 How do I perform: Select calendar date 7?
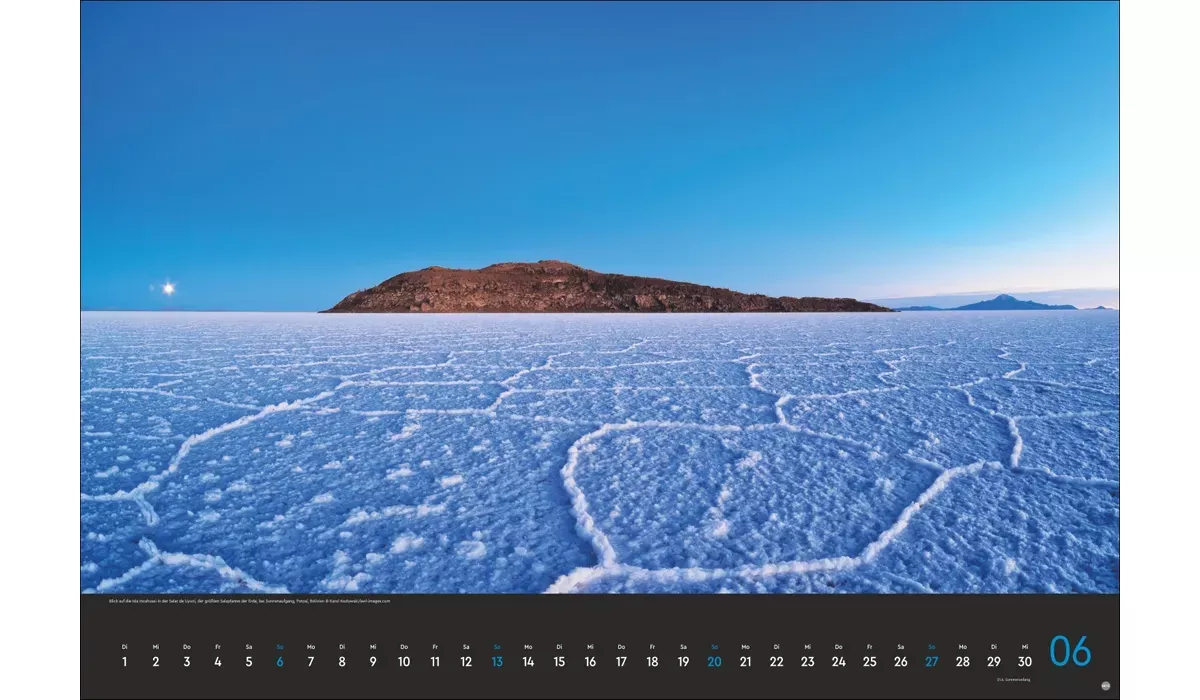[x=311, y=662]
